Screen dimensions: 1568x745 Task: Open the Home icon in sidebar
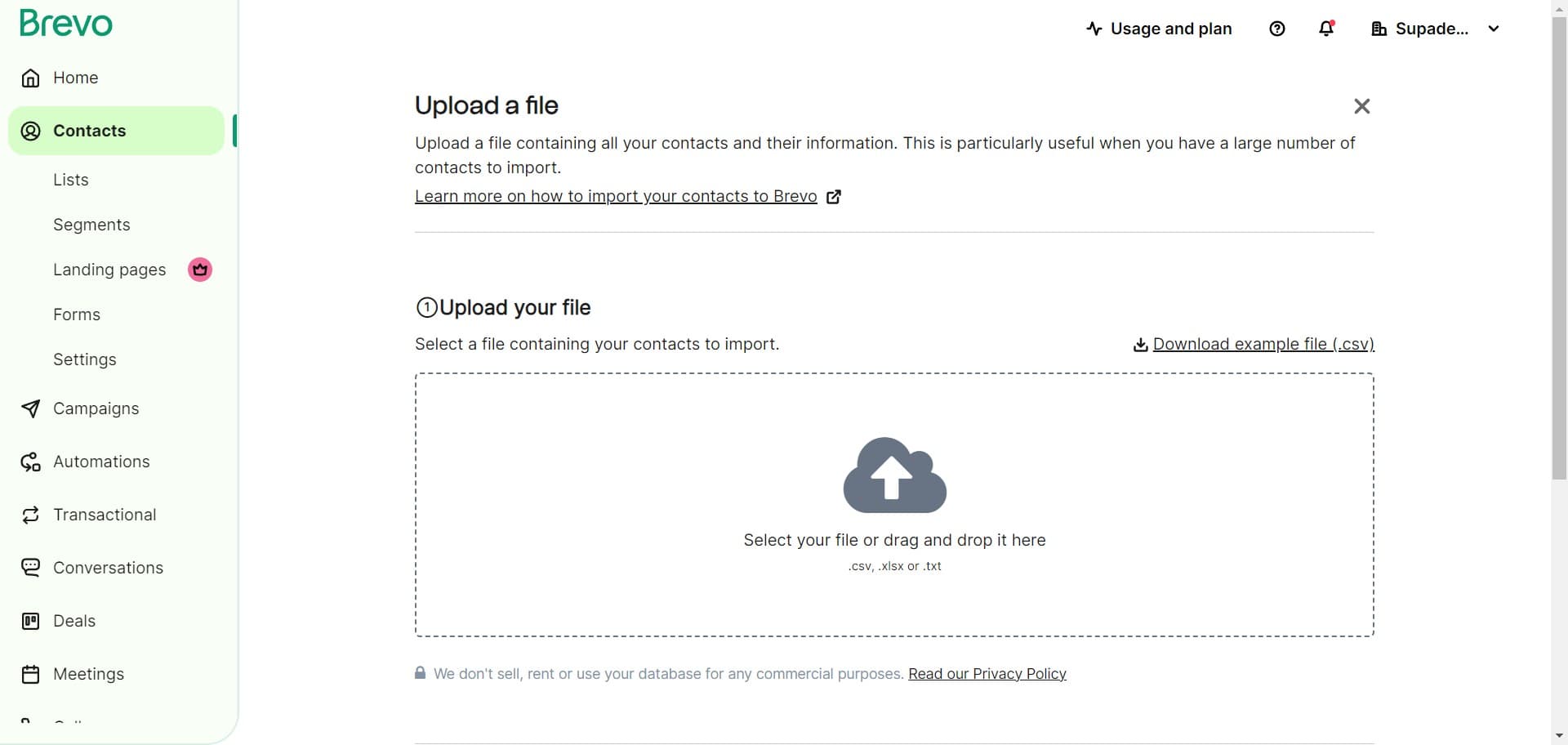[30, 78]
